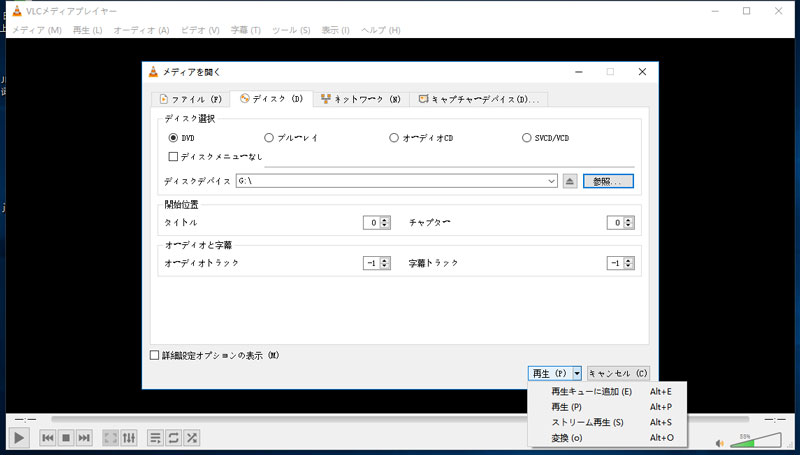Click the キャンセル (C) button
This screenshot has height=455, width=800.
(618, 373)
